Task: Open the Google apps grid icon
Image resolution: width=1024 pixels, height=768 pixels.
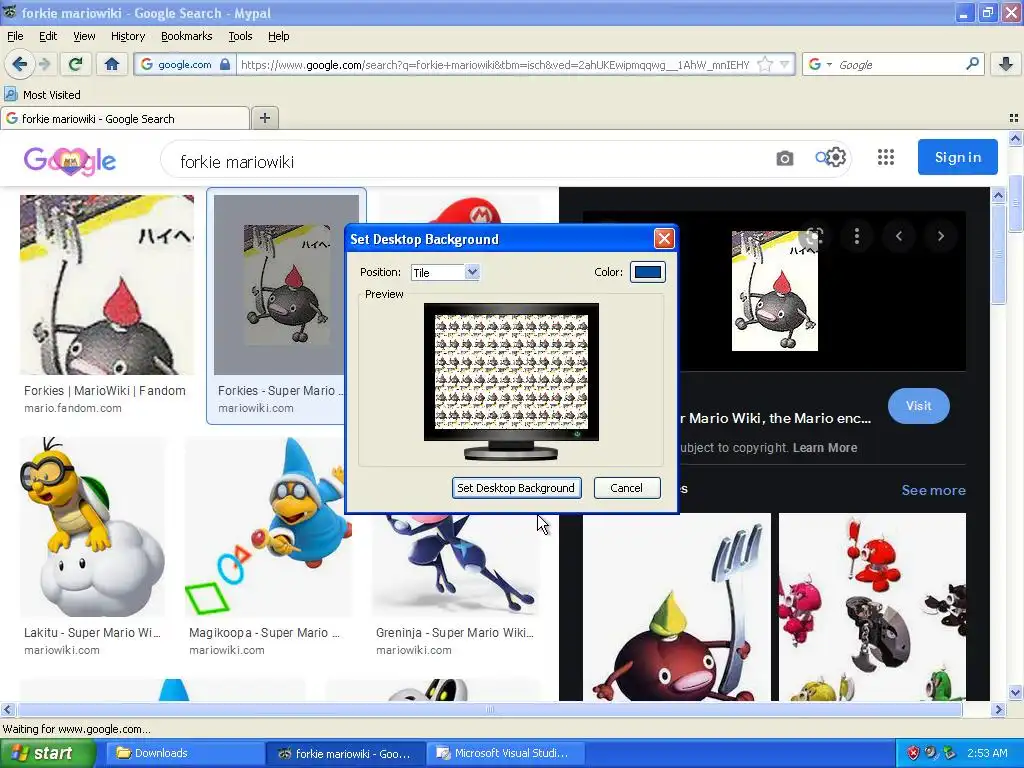Action: click(886, 157)
